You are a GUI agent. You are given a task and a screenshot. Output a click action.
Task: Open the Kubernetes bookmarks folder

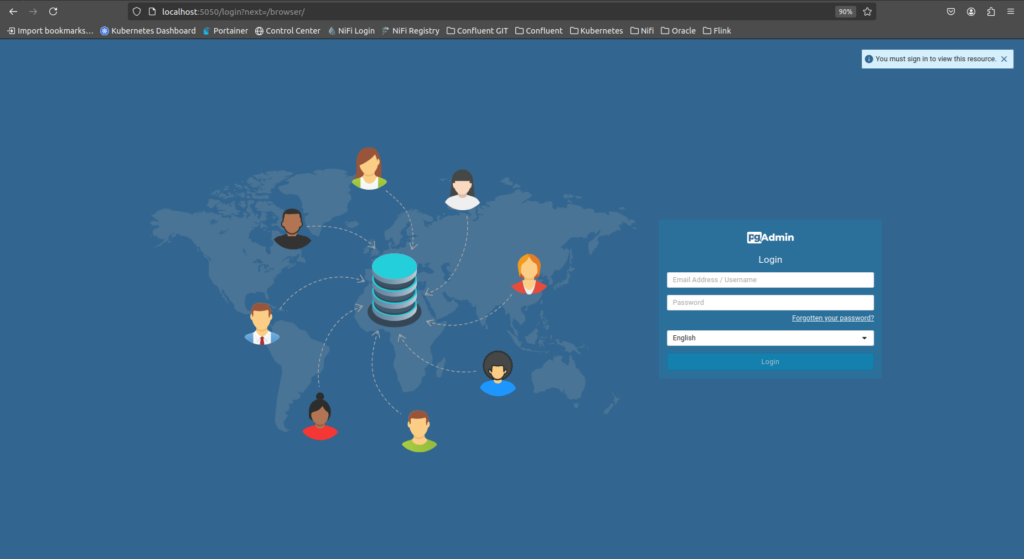[596, 31]
